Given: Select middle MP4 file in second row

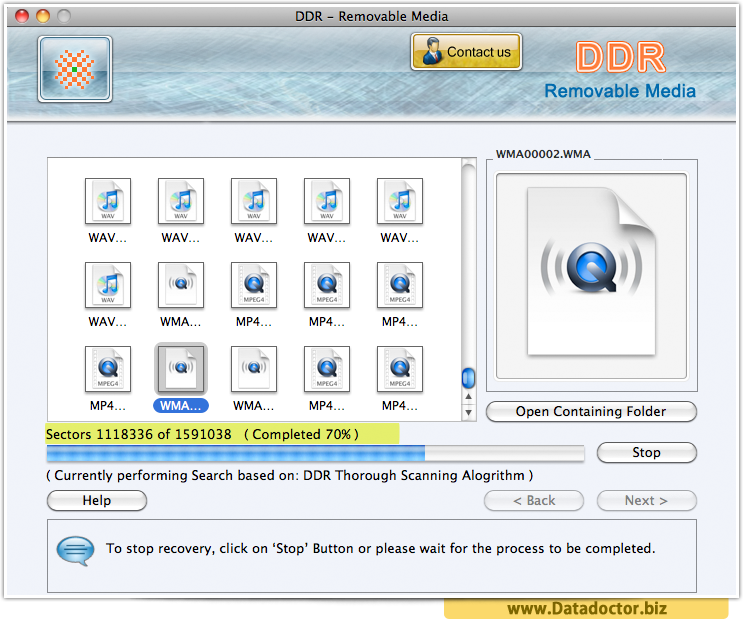Looking at the screenshot, I should pos(327,285).
